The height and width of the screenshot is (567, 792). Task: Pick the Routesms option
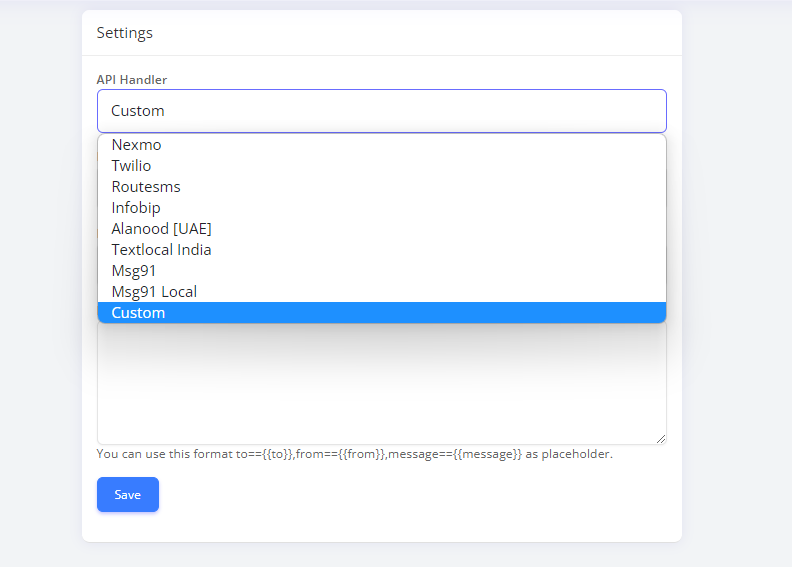click(x=381, y=187)
